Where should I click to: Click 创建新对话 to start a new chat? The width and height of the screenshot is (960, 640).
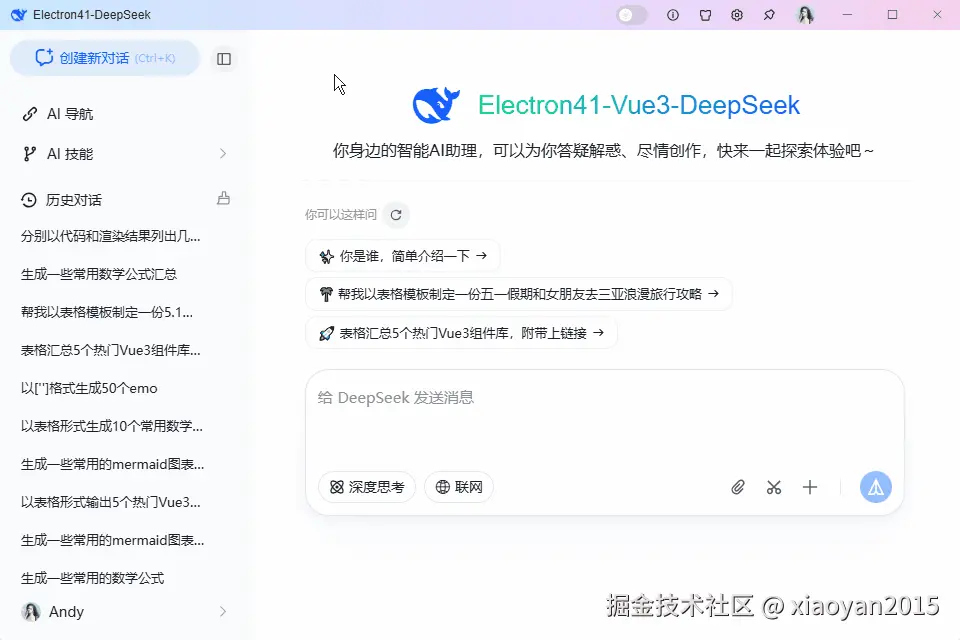coord(105,58)
